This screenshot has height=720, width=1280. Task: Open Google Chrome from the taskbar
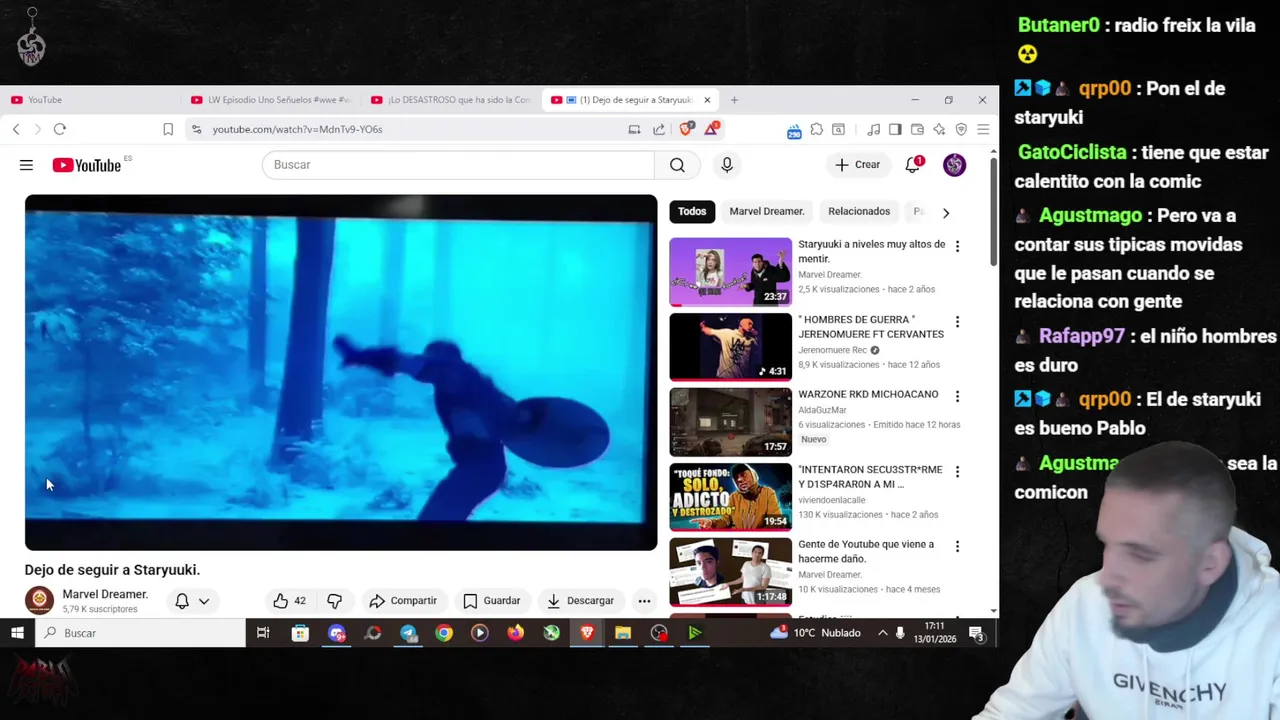point(444,633)
